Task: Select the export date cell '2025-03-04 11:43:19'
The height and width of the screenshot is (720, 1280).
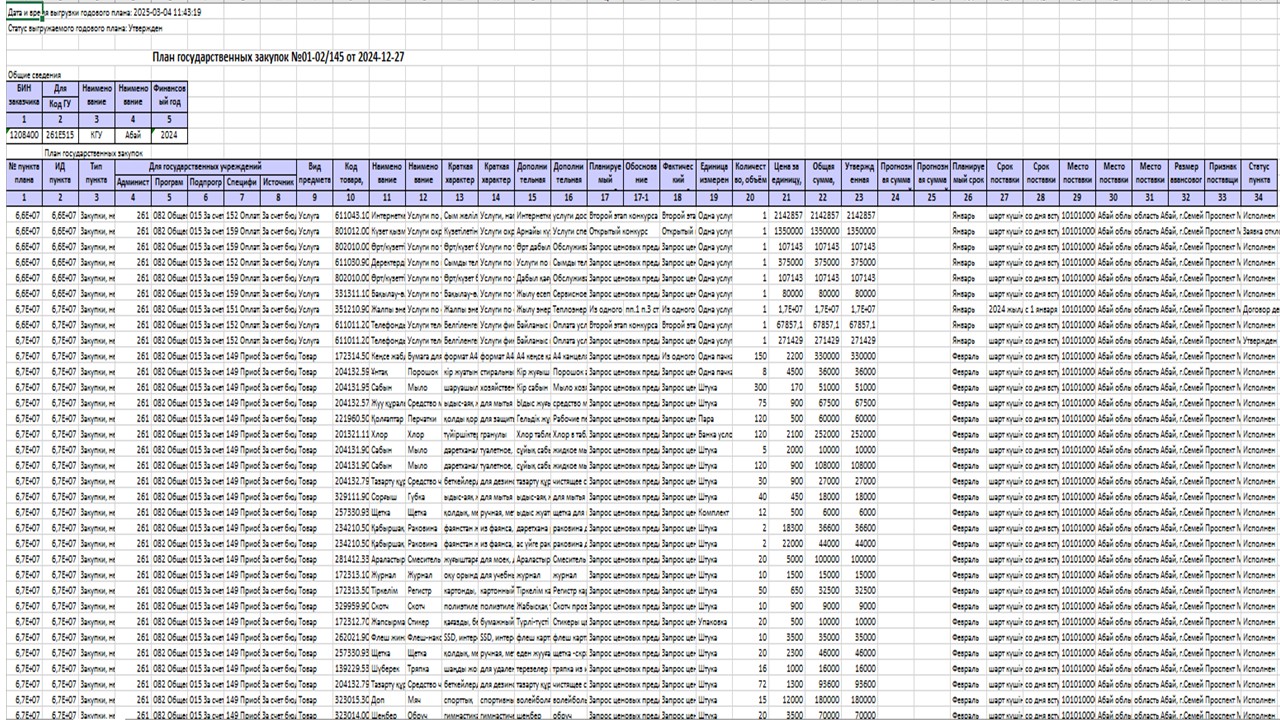Action: 166,13
